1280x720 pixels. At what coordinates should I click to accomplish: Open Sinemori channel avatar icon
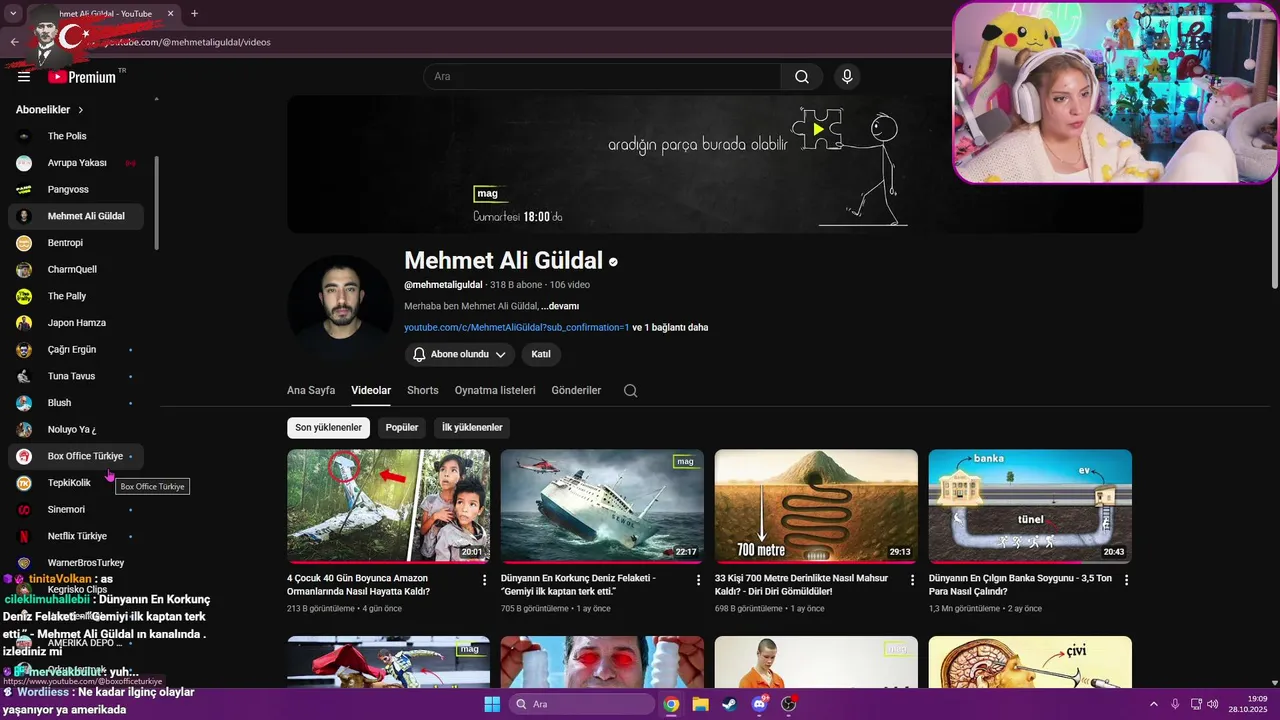point(24,509)
